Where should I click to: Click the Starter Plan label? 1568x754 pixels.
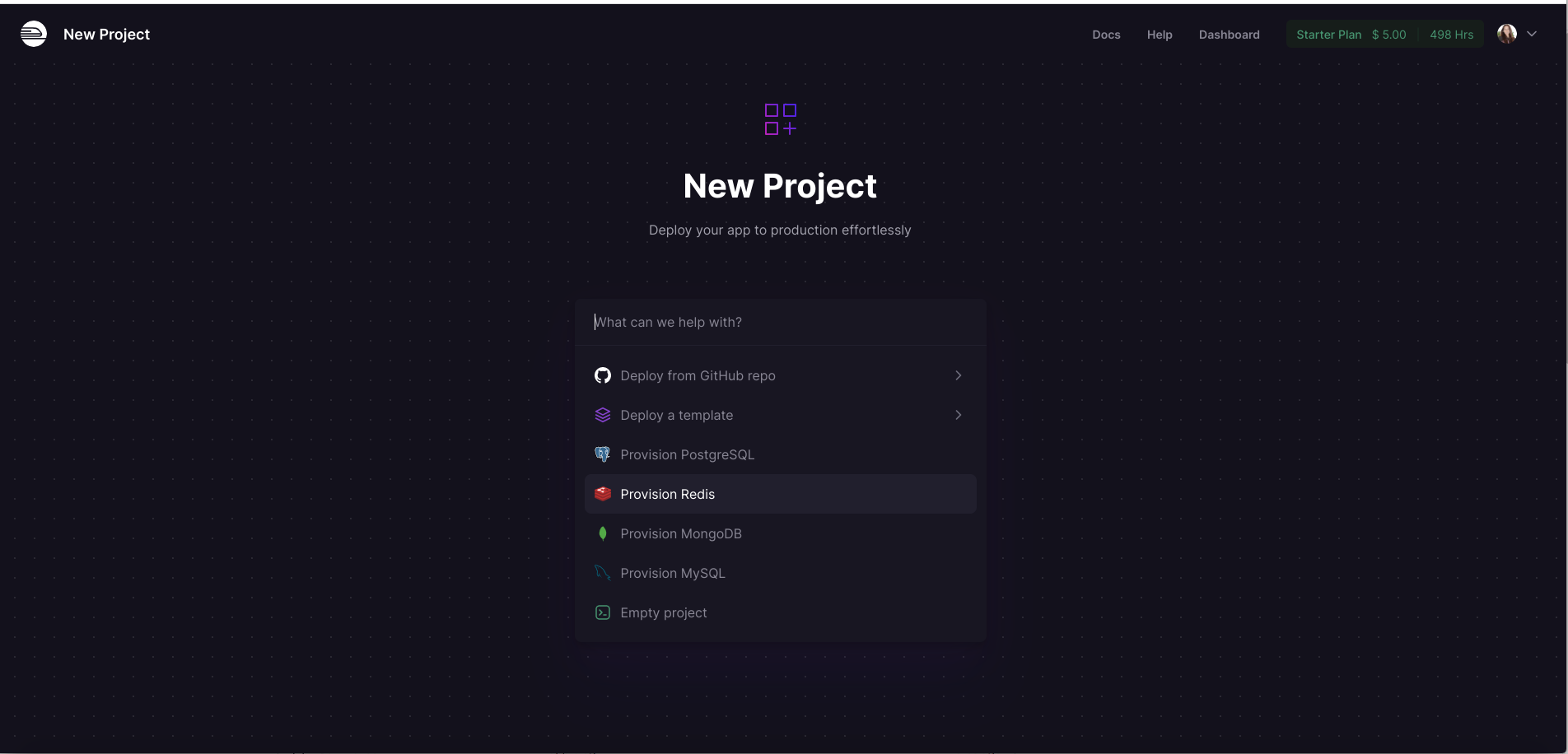pos(1328,35)
